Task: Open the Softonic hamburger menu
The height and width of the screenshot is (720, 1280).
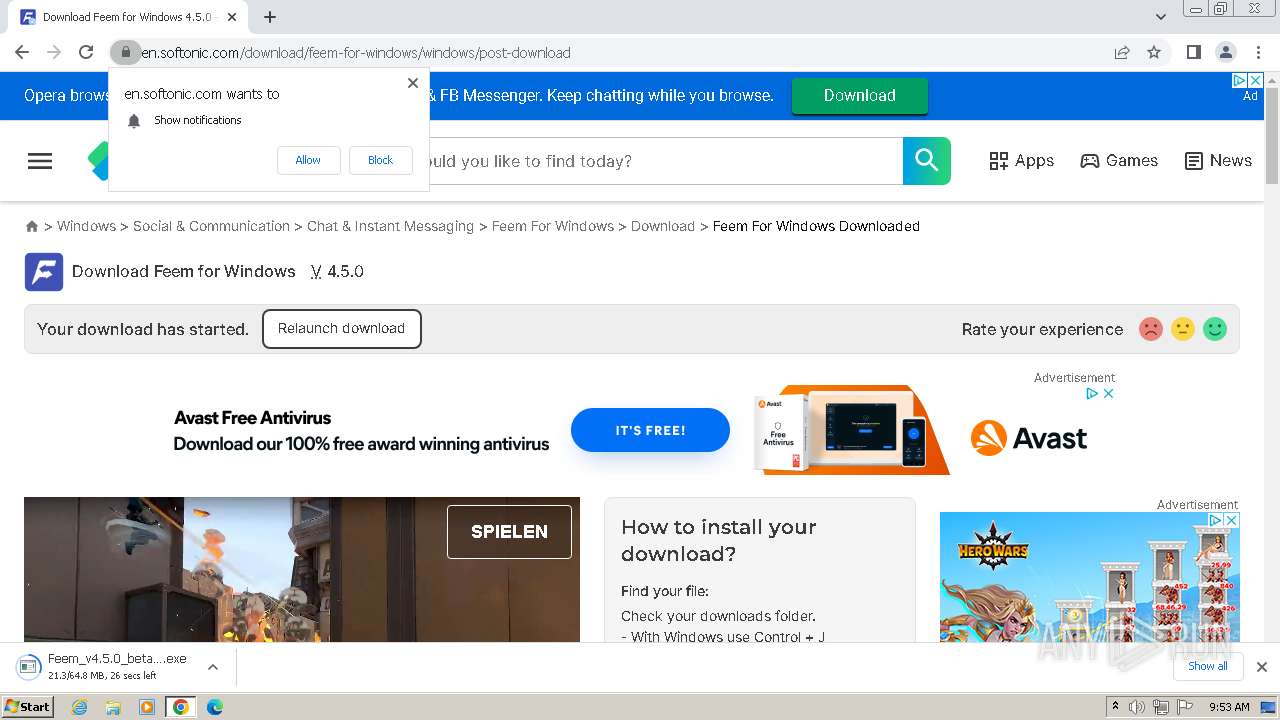Action: coord(40,161)
